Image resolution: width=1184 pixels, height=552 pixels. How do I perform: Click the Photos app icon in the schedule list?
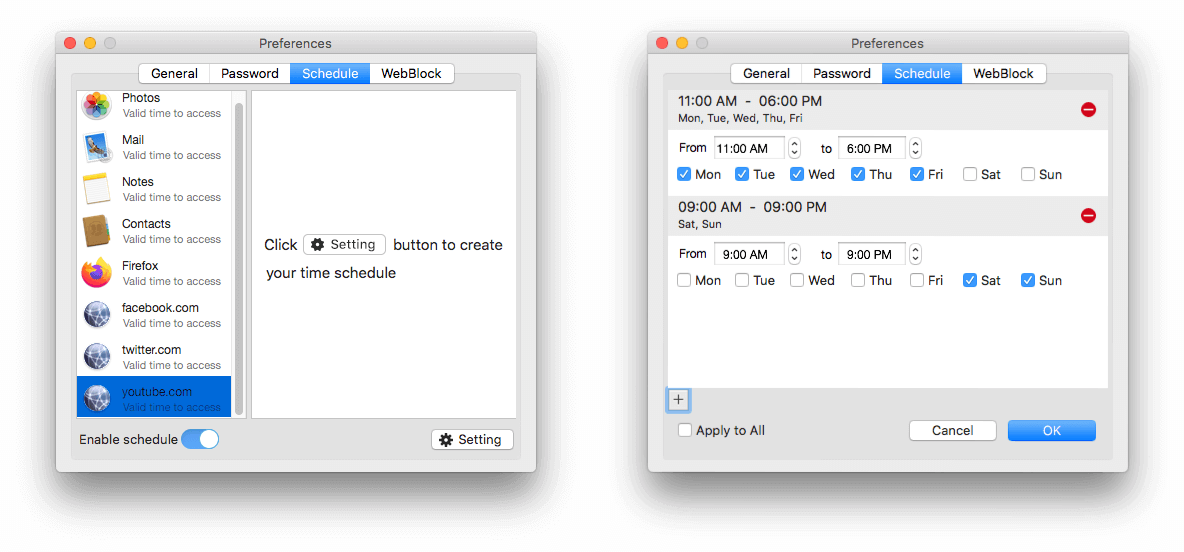pyautogui.click(x=97, y=105)
